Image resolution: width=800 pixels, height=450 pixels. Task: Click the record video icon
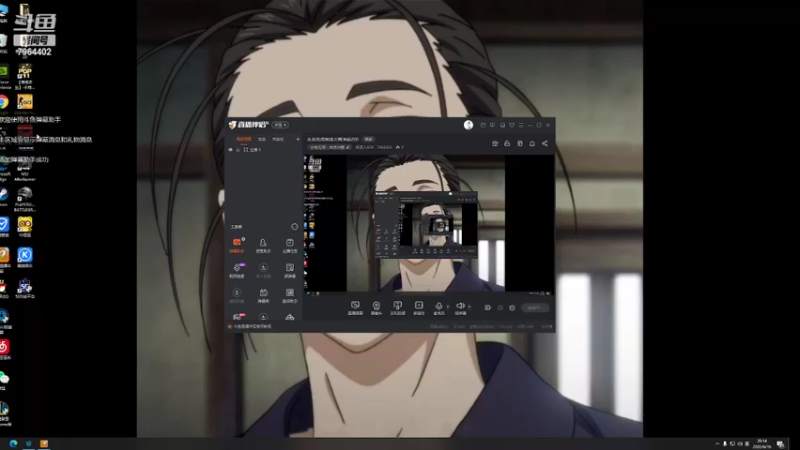(x=487, y=308)
